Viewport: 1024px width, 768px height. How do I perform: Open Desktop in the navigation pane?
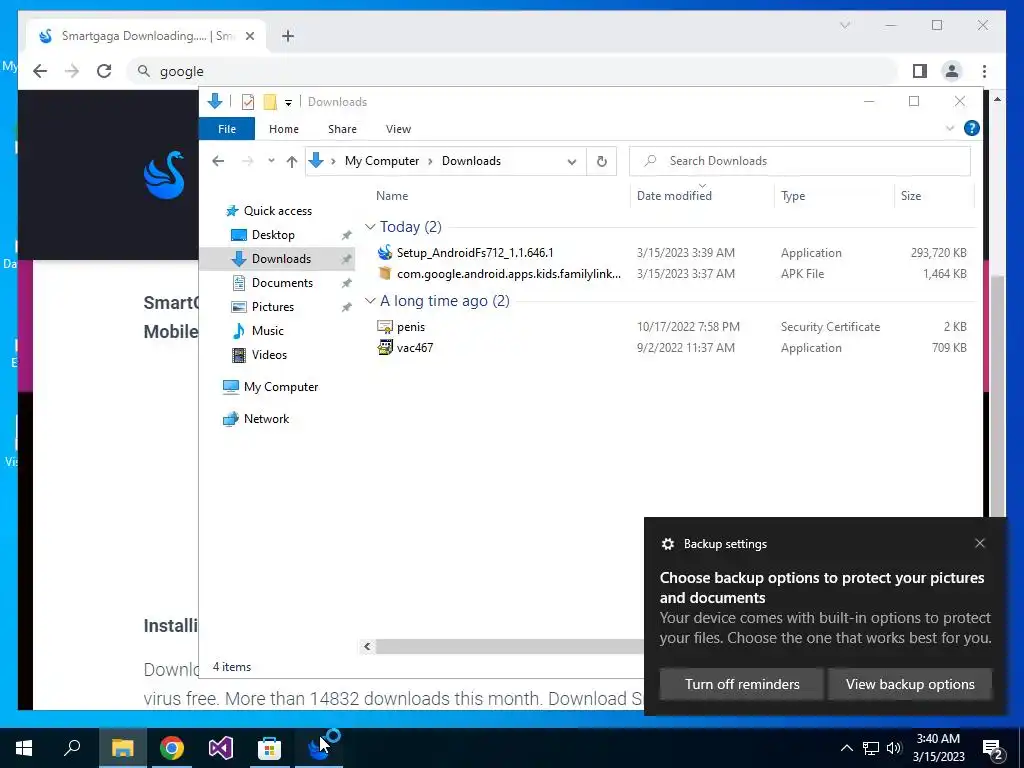(x=273, y=234)
